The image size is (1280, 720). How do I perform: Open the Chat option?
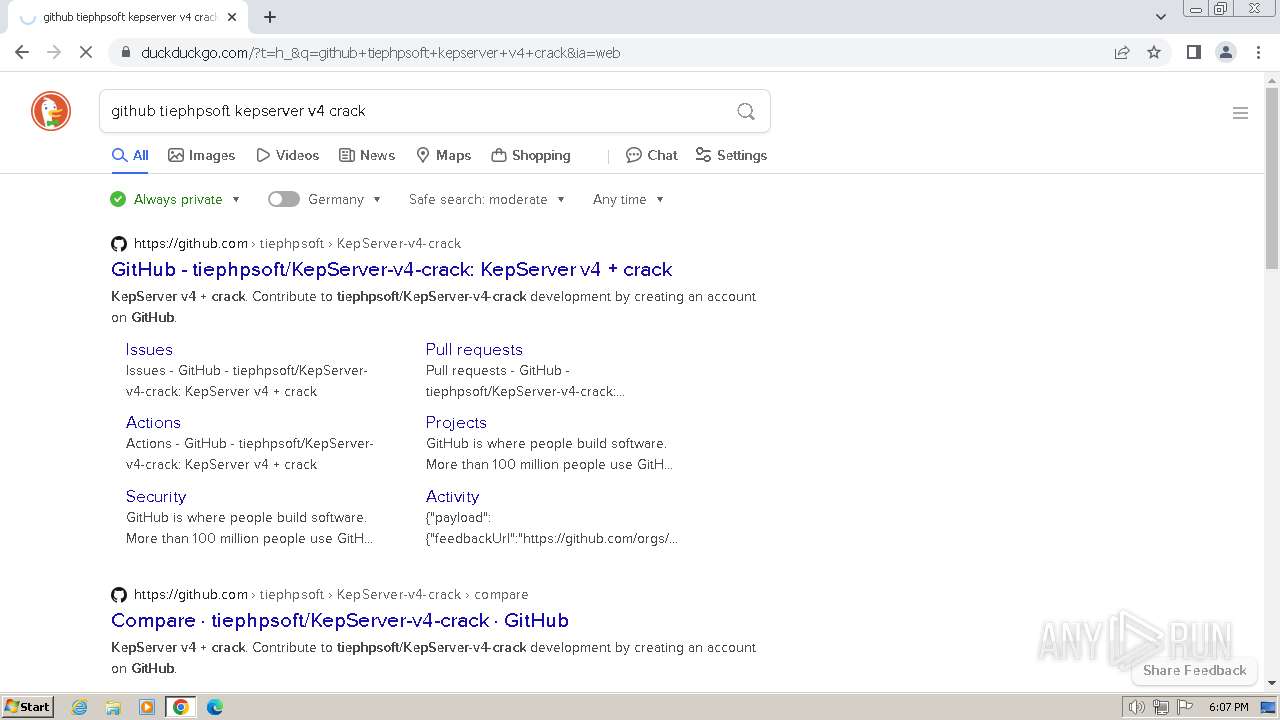tap(652, 155)
